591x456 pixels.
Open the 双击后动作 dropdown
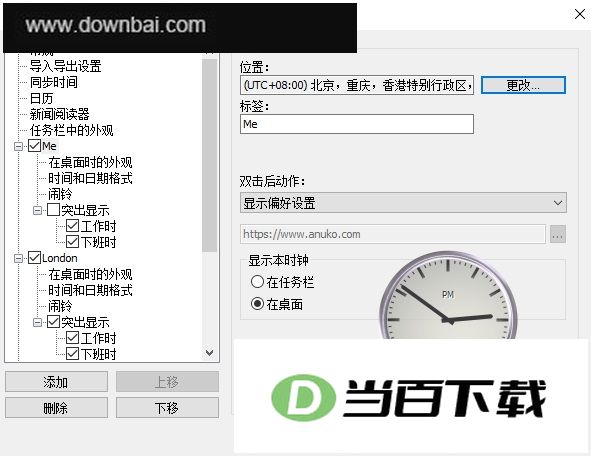403,203
